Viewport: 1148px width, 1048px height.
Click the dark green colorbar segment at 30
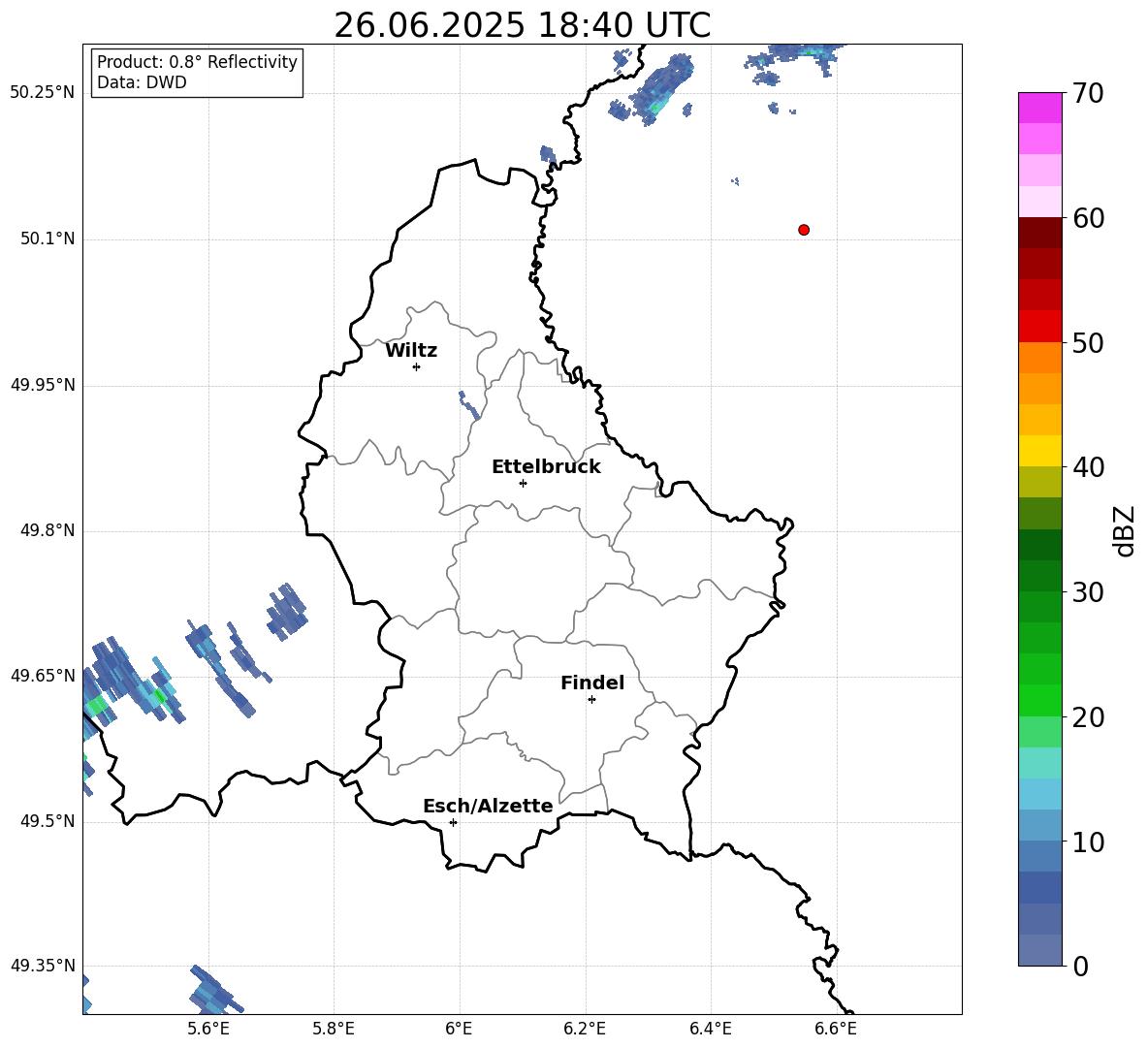pos(1039,575)
